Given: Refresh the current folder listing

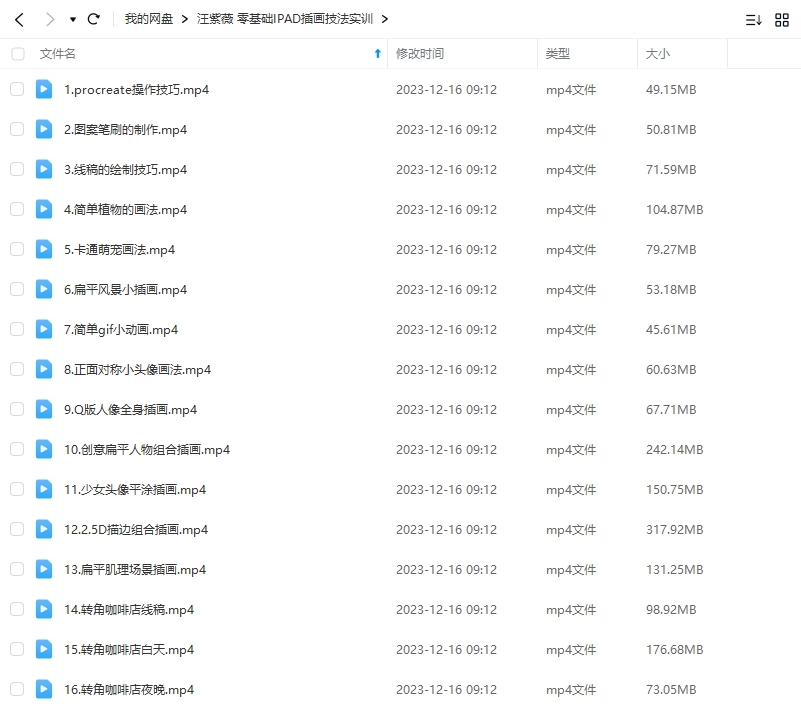Looking at the screenshot, I should coord(94,19).
